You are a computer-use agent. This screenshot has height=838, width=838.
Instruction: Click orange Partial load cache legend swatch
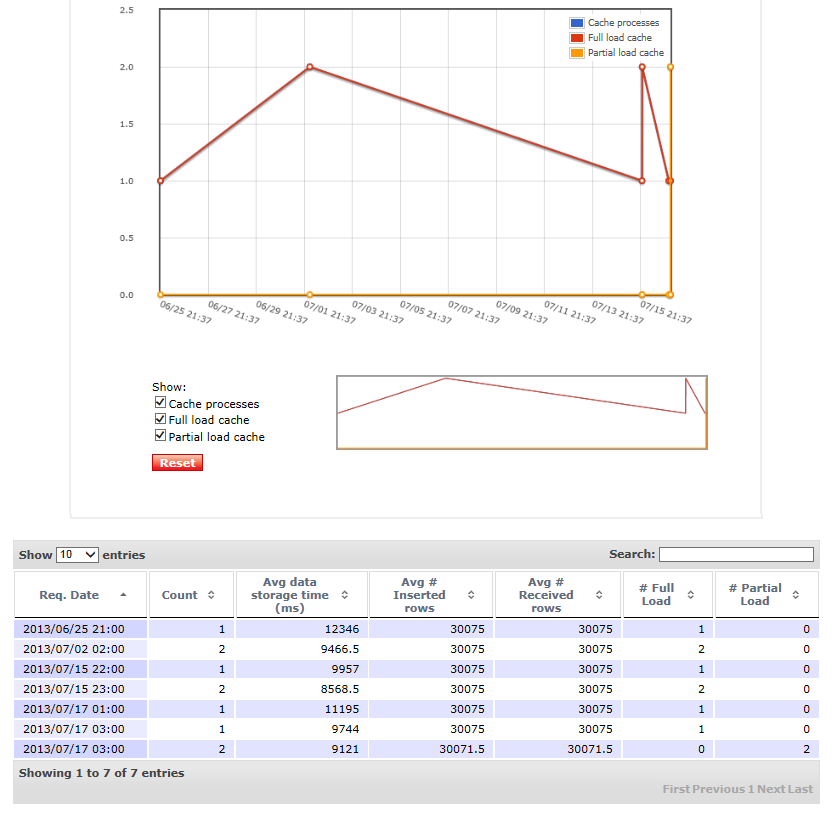(x=577, y=53)
